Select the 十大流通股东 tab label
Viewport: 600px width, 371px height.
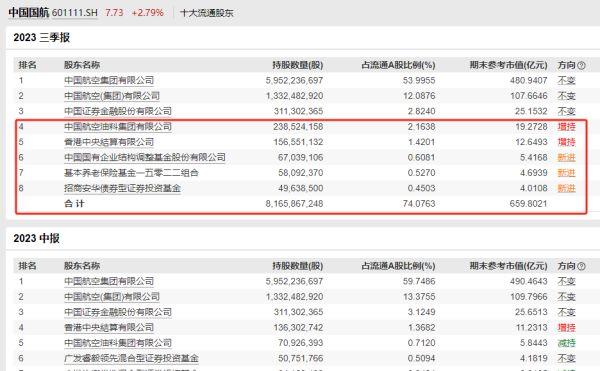point(207,13)
